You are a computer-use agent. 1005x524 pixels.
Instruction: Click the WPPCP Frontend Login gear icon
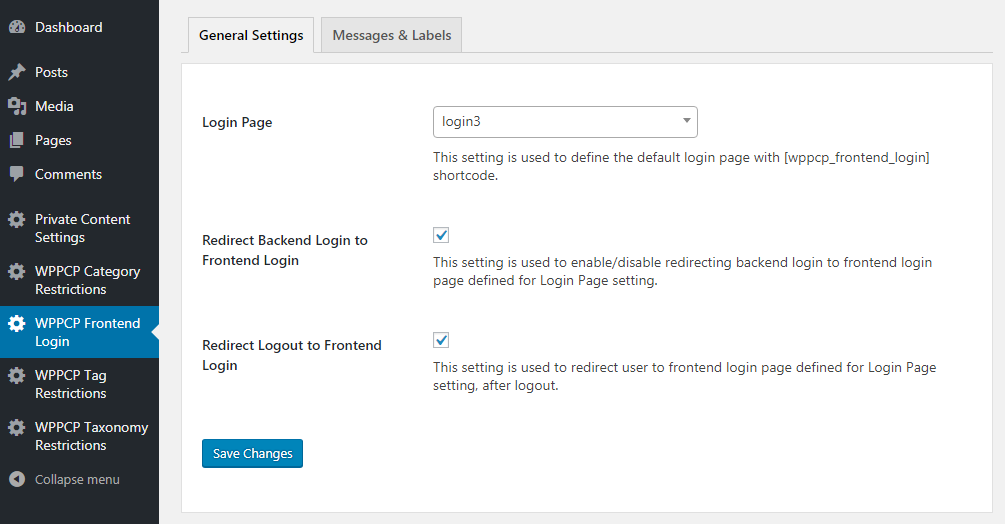pyautogui.click(x=17, y=323)
